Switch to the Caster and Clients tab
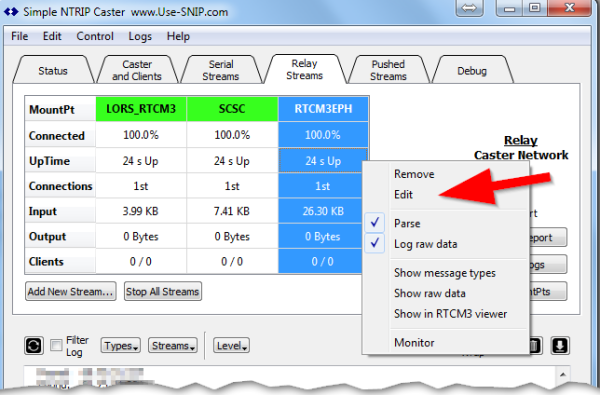Image resolution: width=600 pixels, height=395 pixels. tap(137, 70)
